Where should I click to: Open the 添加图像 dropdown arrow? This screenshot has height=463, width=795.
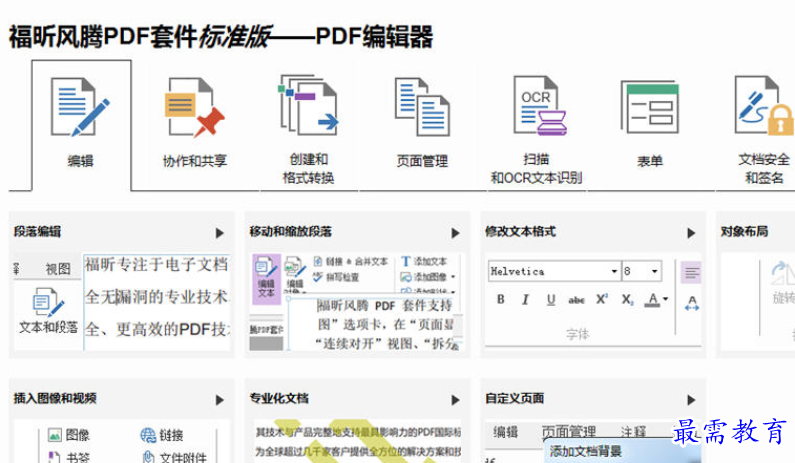[x=452, y=277]
